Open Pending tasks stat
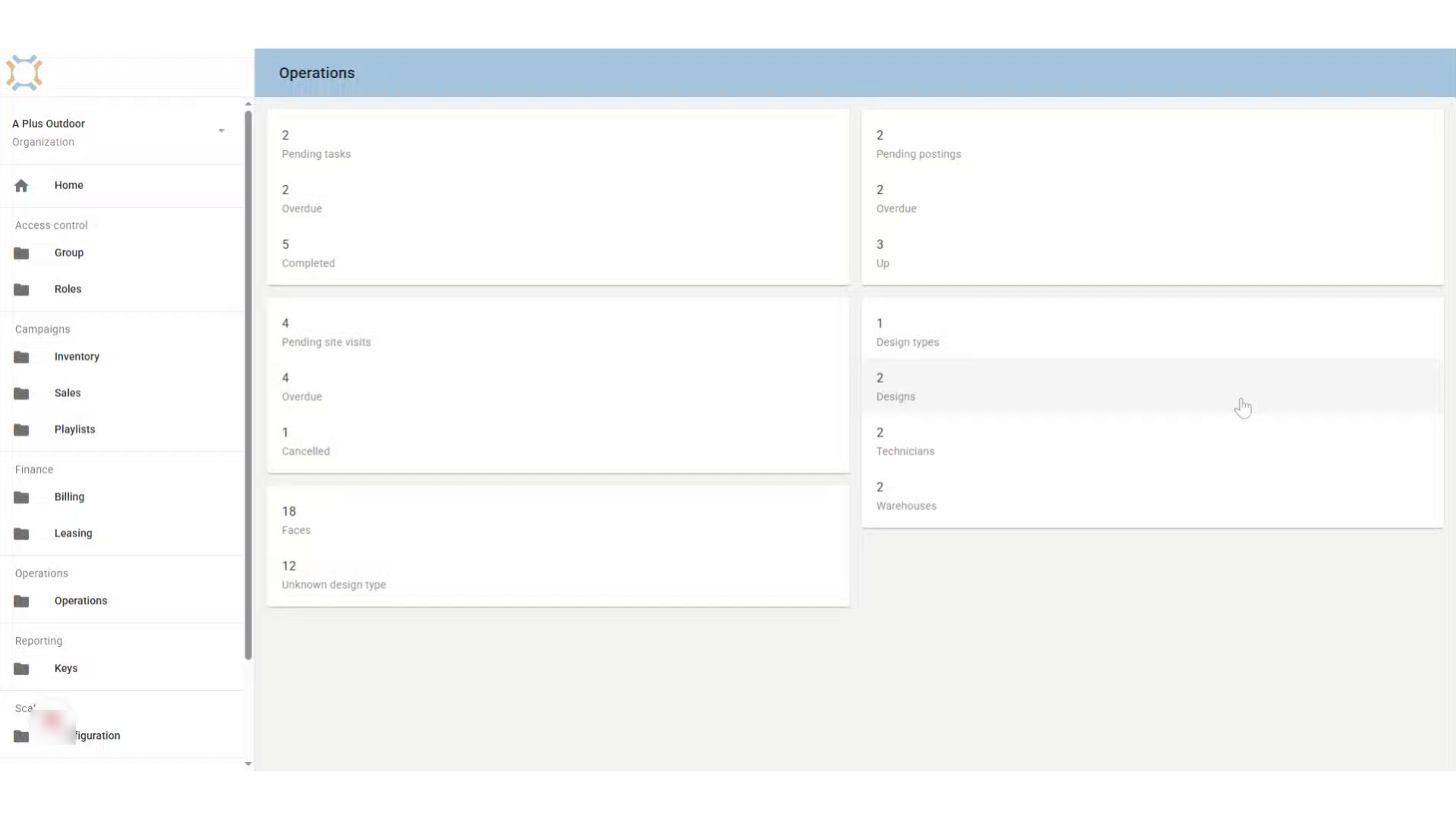The width and height of the screenshot is (1456, 819). tap(558, 144)
